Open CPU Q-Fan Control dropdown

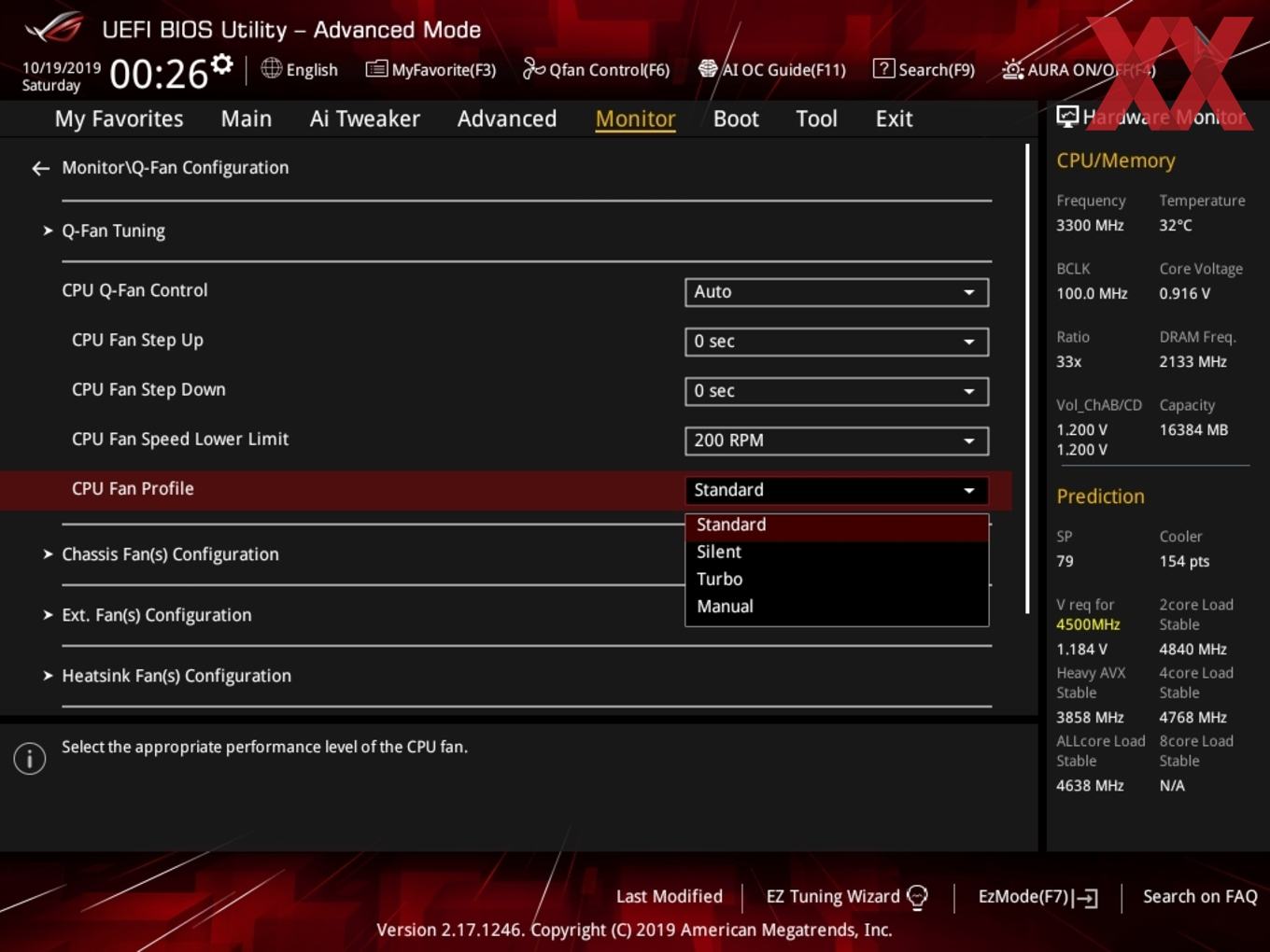point(837,292)
